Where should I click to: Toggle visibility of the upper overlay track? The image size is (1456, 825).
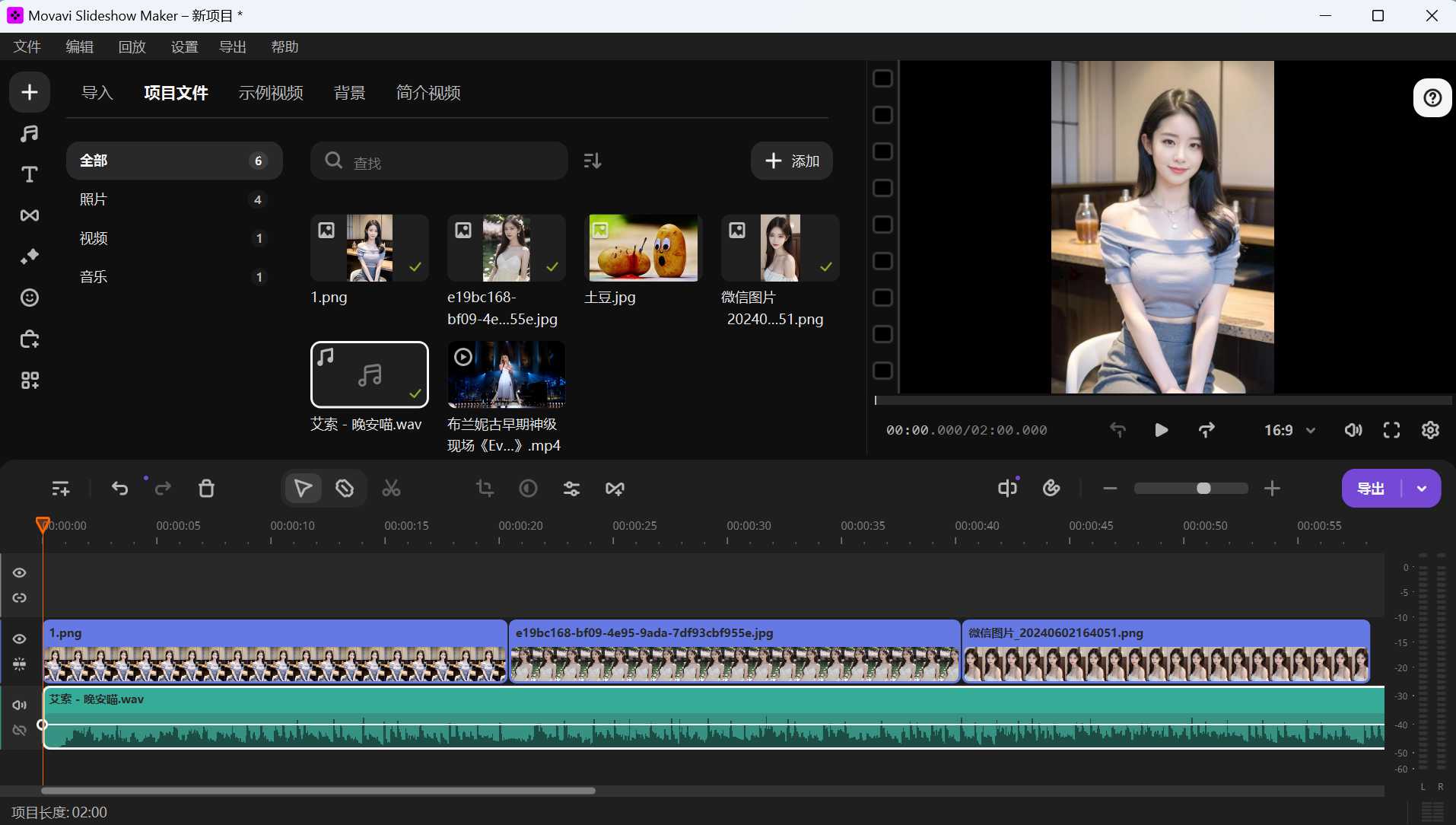(x=20, y=573)
